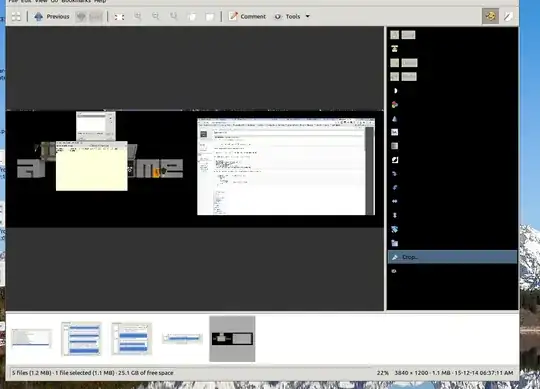
Task: Open the free Rotate tool
Action: (x=395, y=229)
